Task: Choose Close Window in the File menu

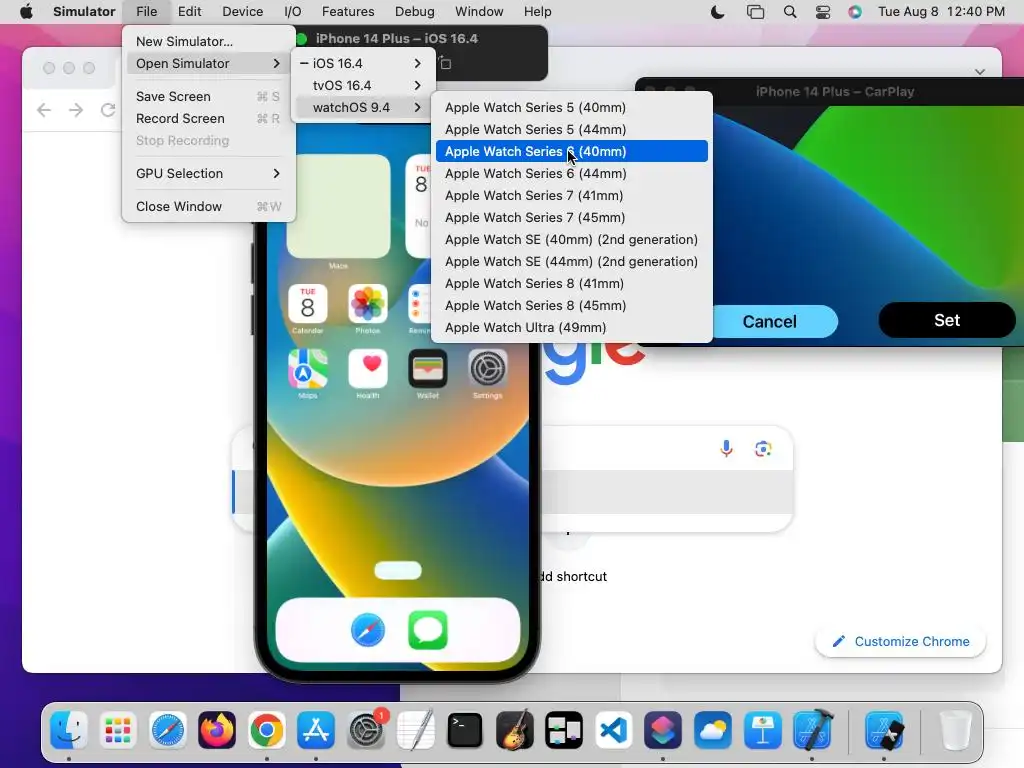Action: 208,206
